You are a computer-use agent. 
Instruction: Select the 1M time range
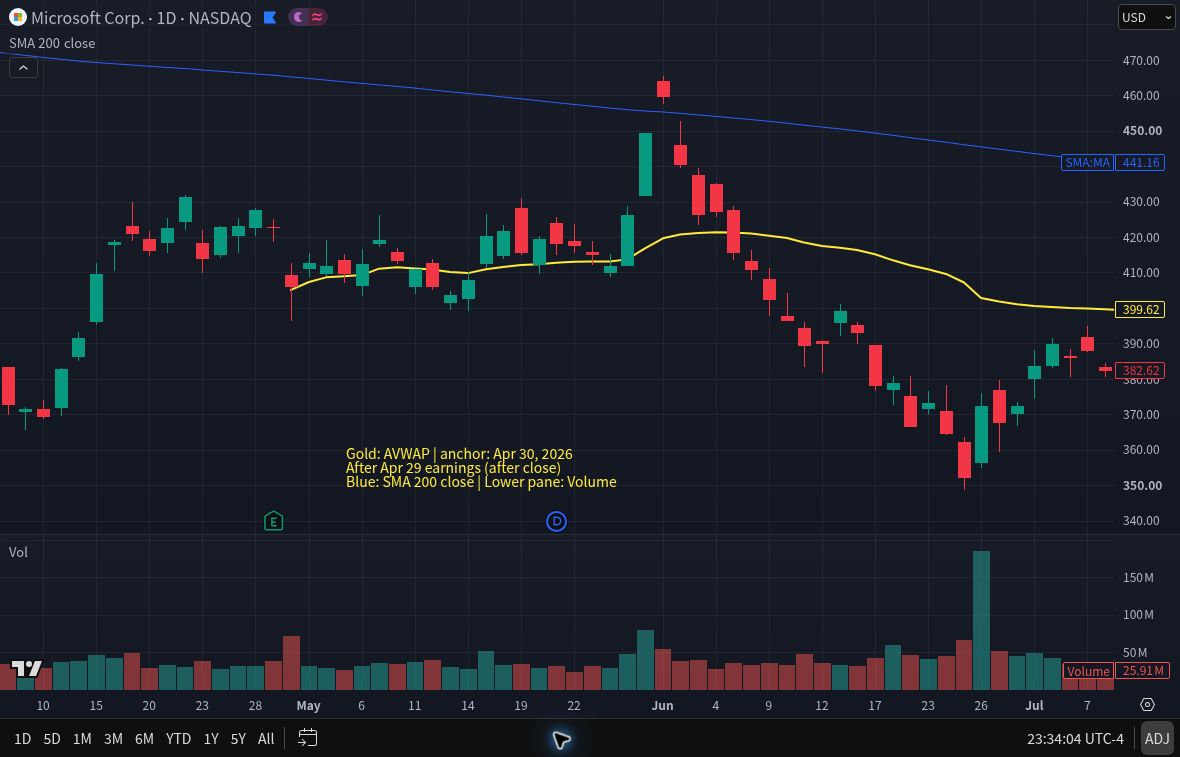point(82,738)
